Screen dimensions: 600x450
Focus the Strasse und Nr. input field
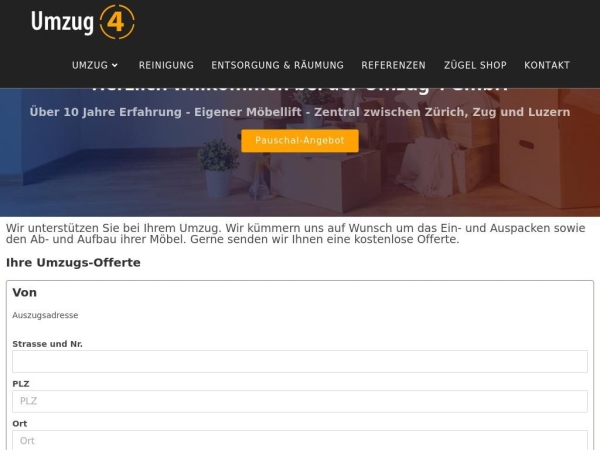click(300, 361)
